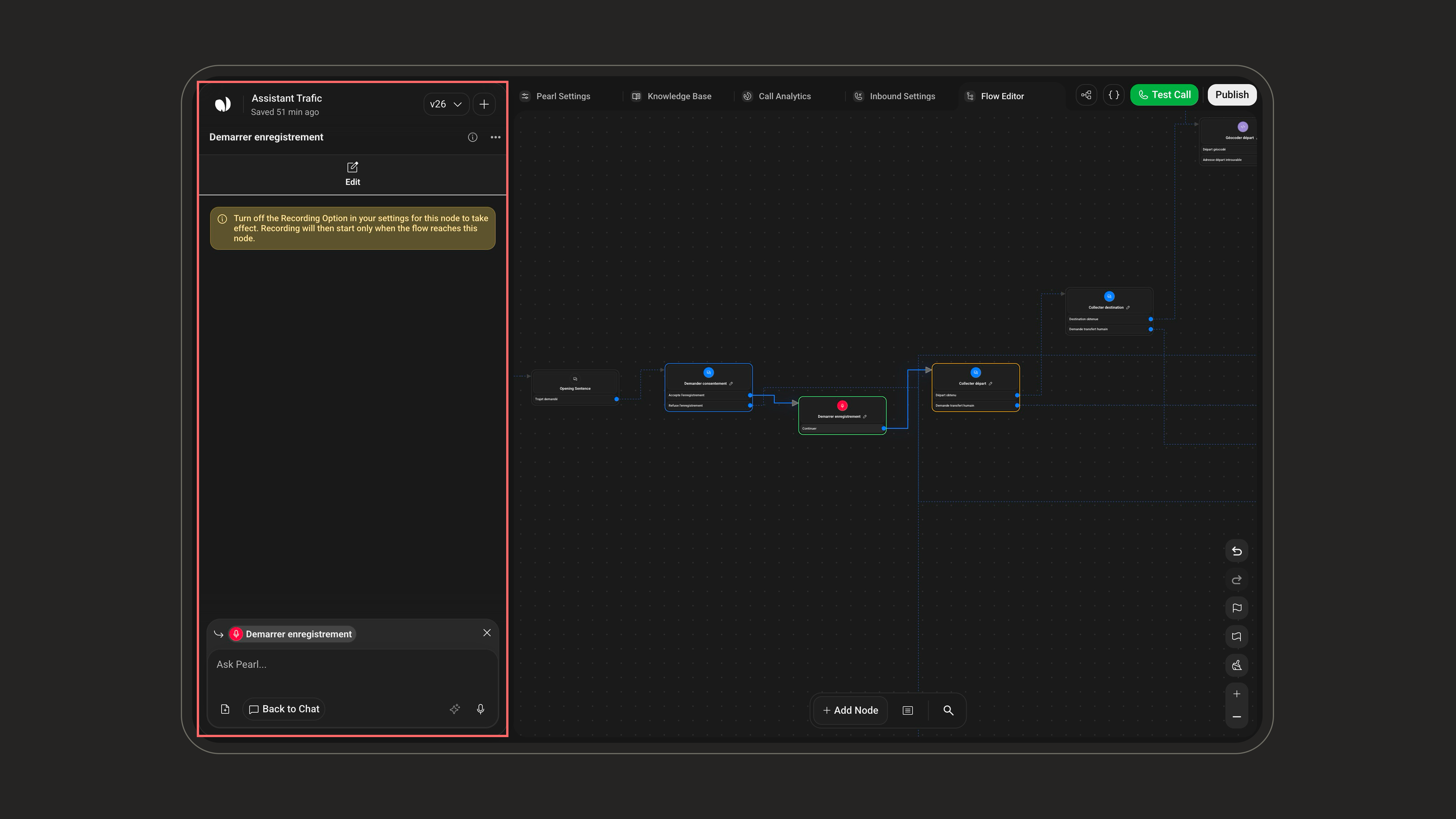
Task: Open the node list icon beside Add Node
Action: pyautogui.click(x=908, y=710)
